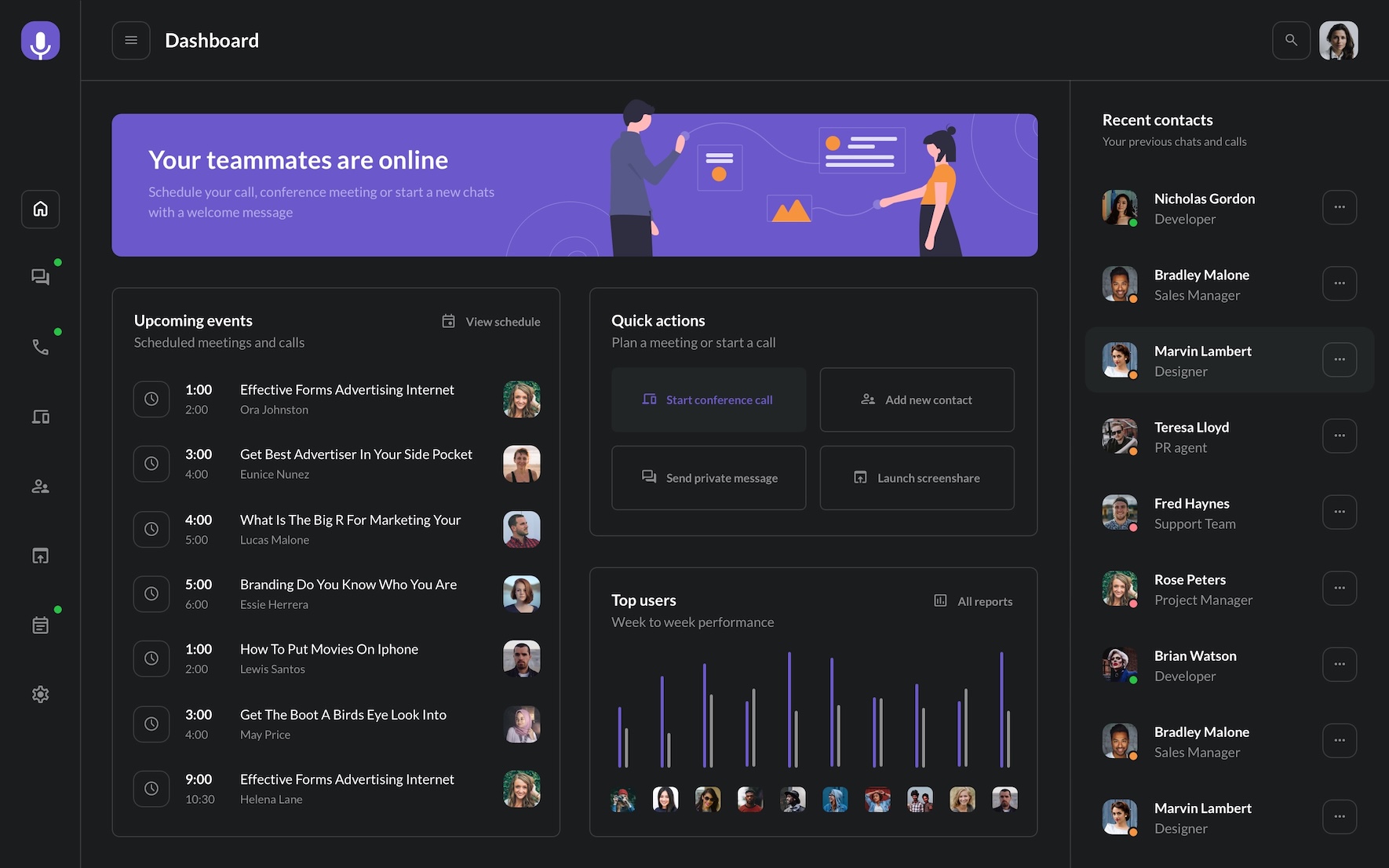This screenshot has height=868, width=1389.
Task: Click the Start conference call button
Action: [709, 399]
